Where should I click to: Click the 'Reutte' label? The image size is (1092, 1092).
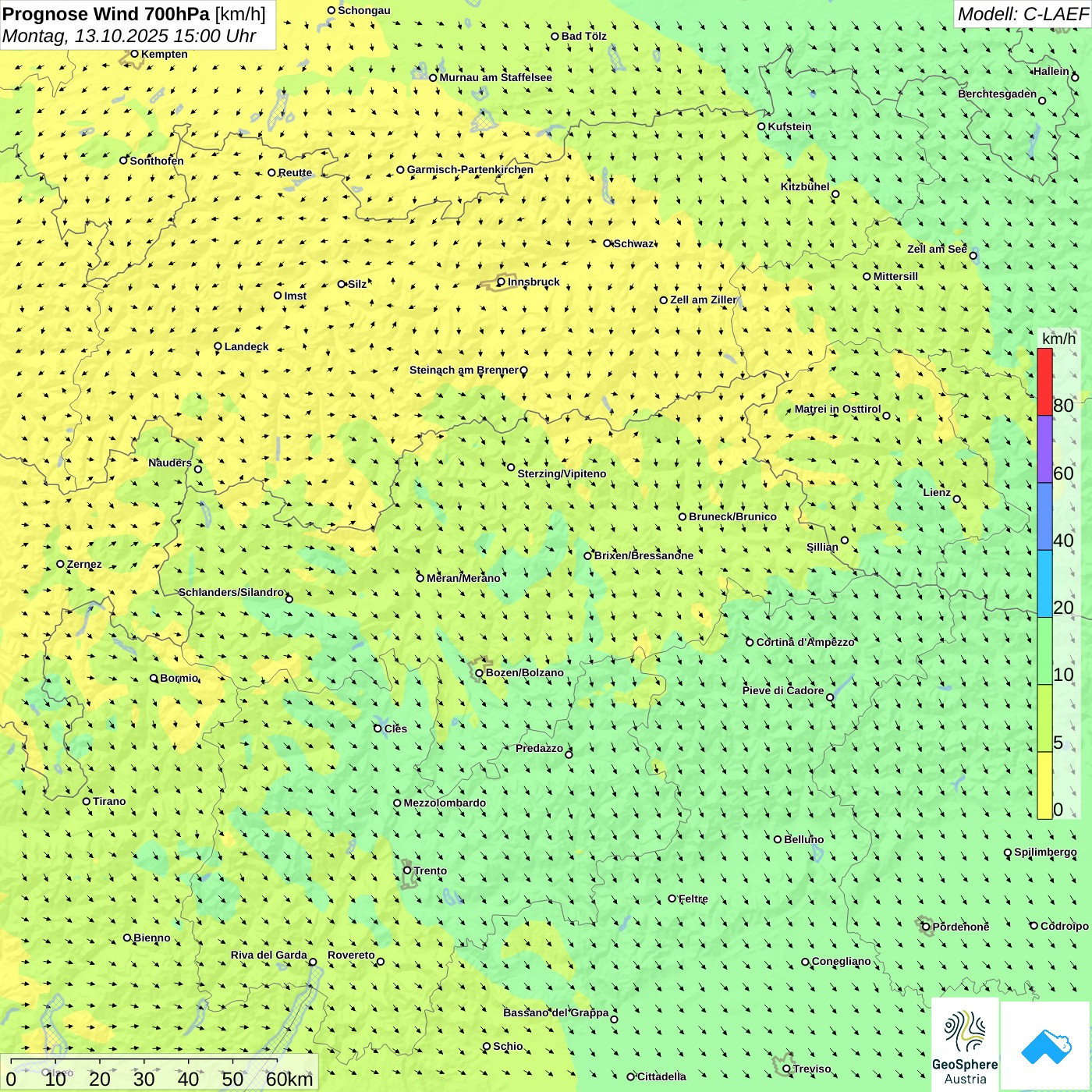pyautogui.click(x=295, y=172)
